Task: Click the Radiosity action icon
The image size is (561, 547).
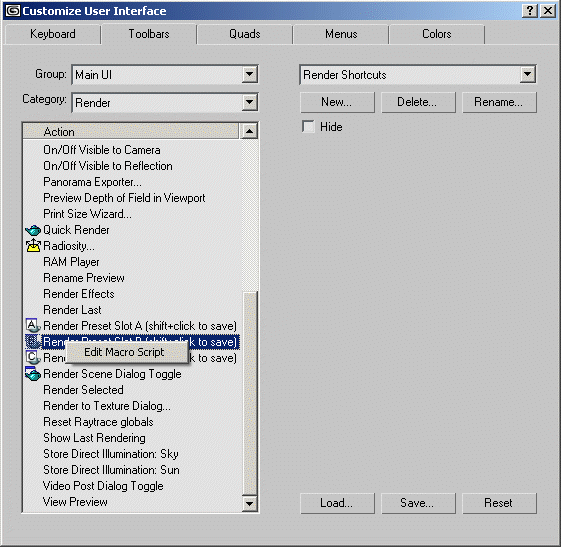Action: [33, 246]
